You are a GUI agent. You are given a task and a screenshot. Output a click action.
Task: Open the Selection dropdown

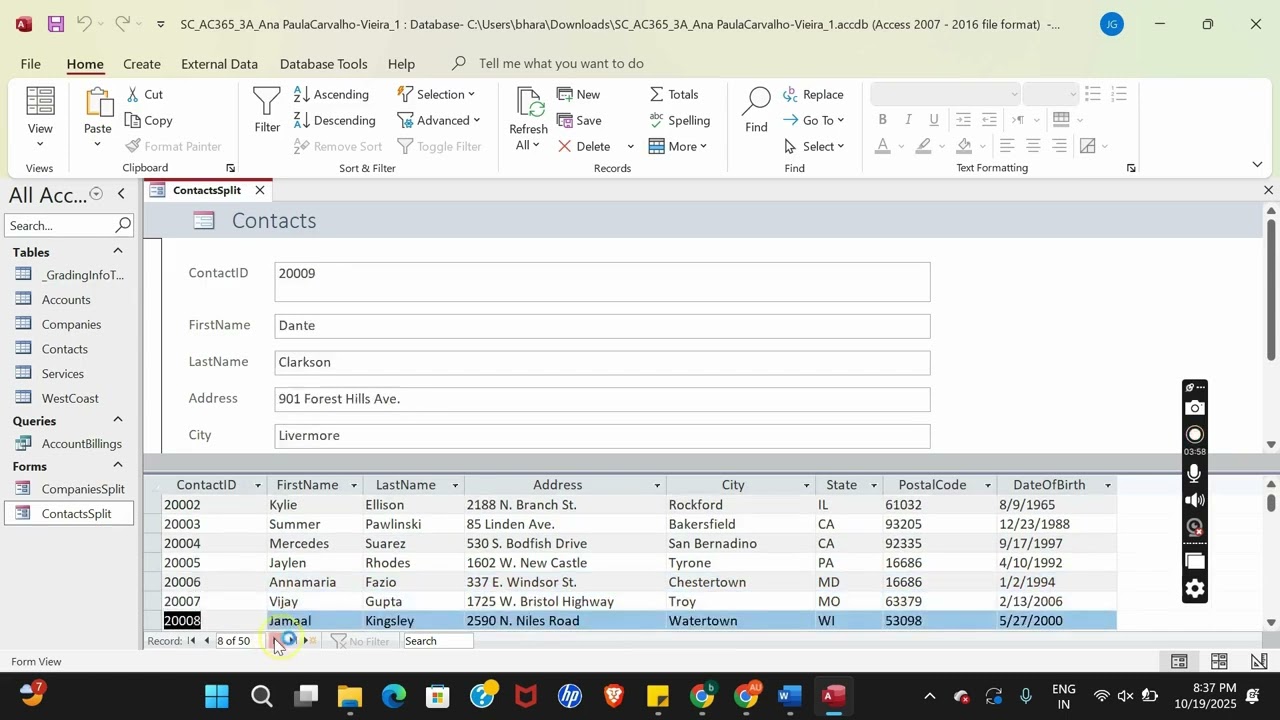[437, 94]
